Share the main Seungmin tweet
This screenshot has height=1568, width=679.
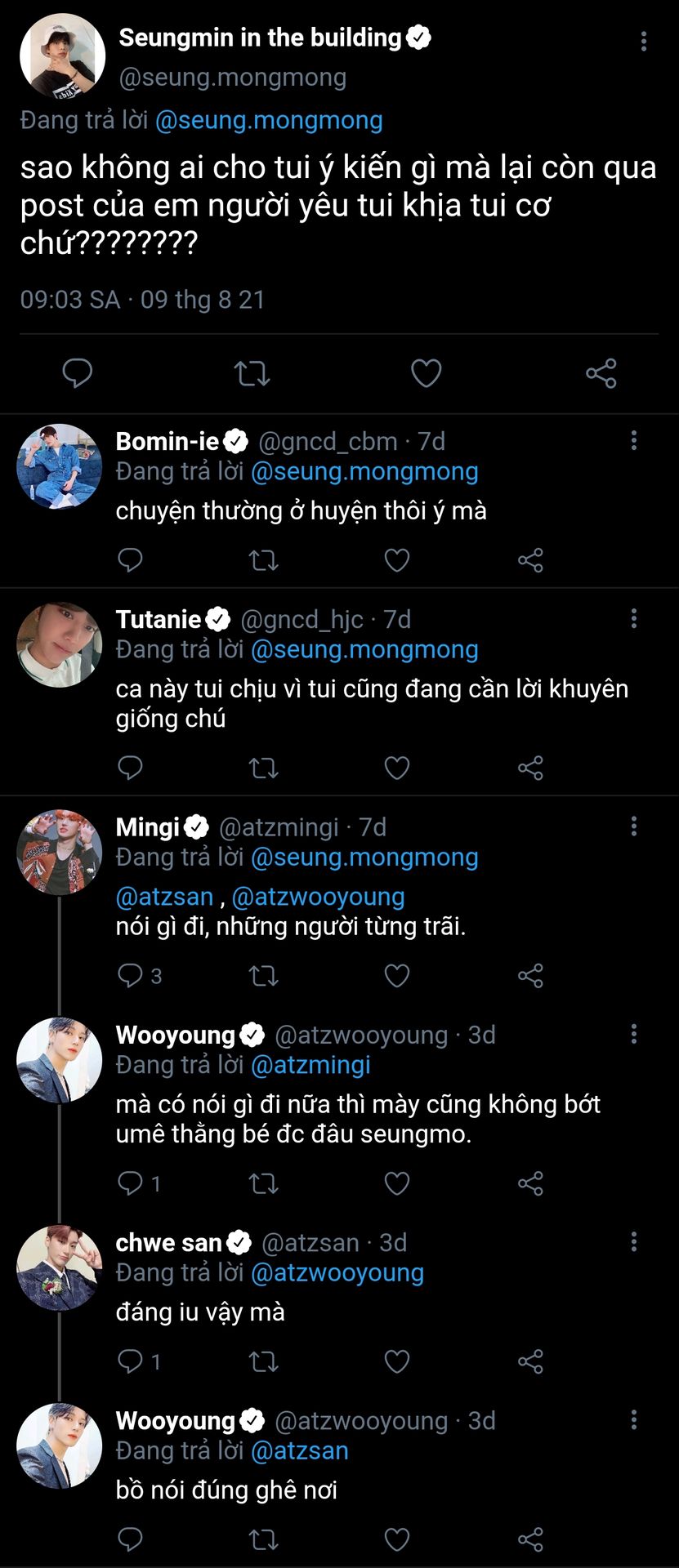(601, 373)
